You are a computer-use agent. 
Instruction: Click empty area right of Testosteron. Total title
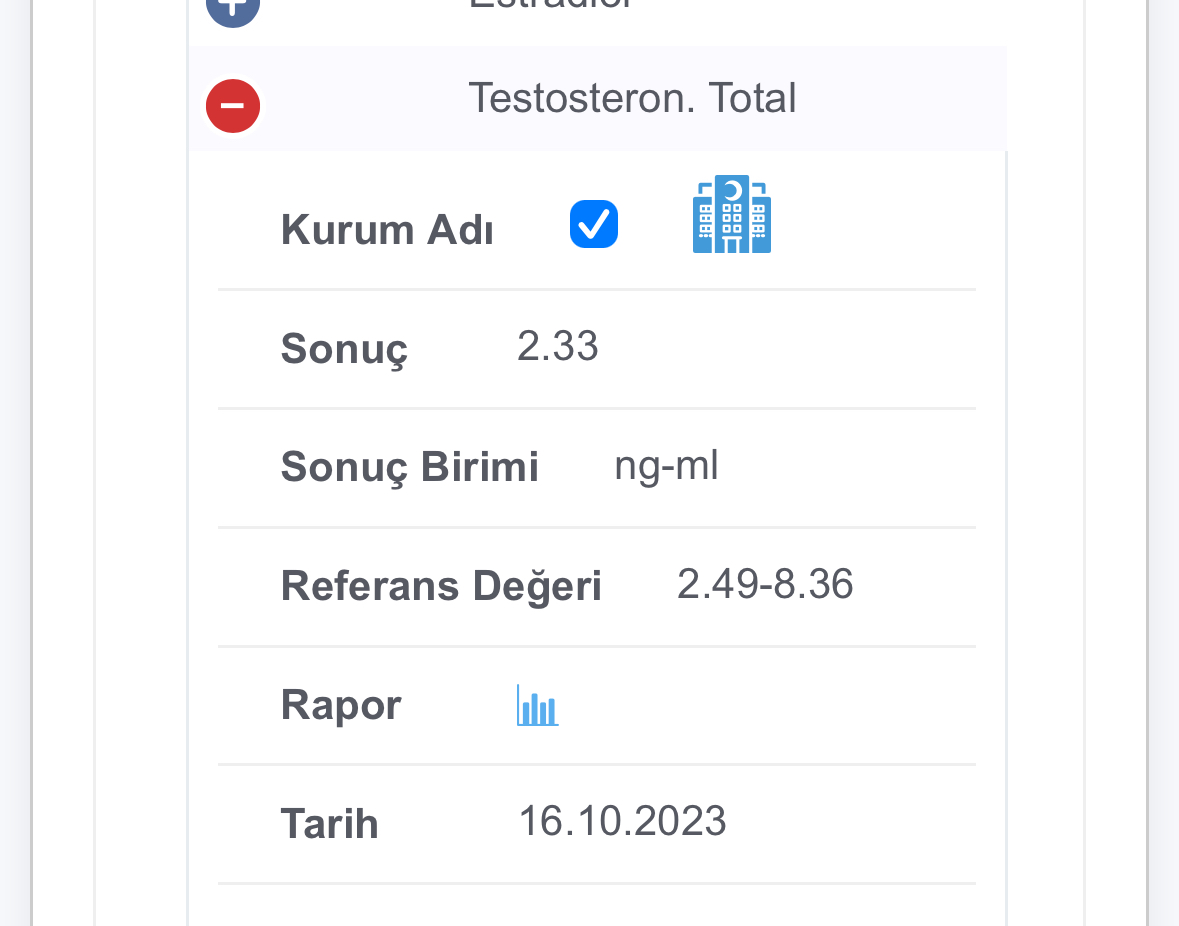tap(901, 98)
